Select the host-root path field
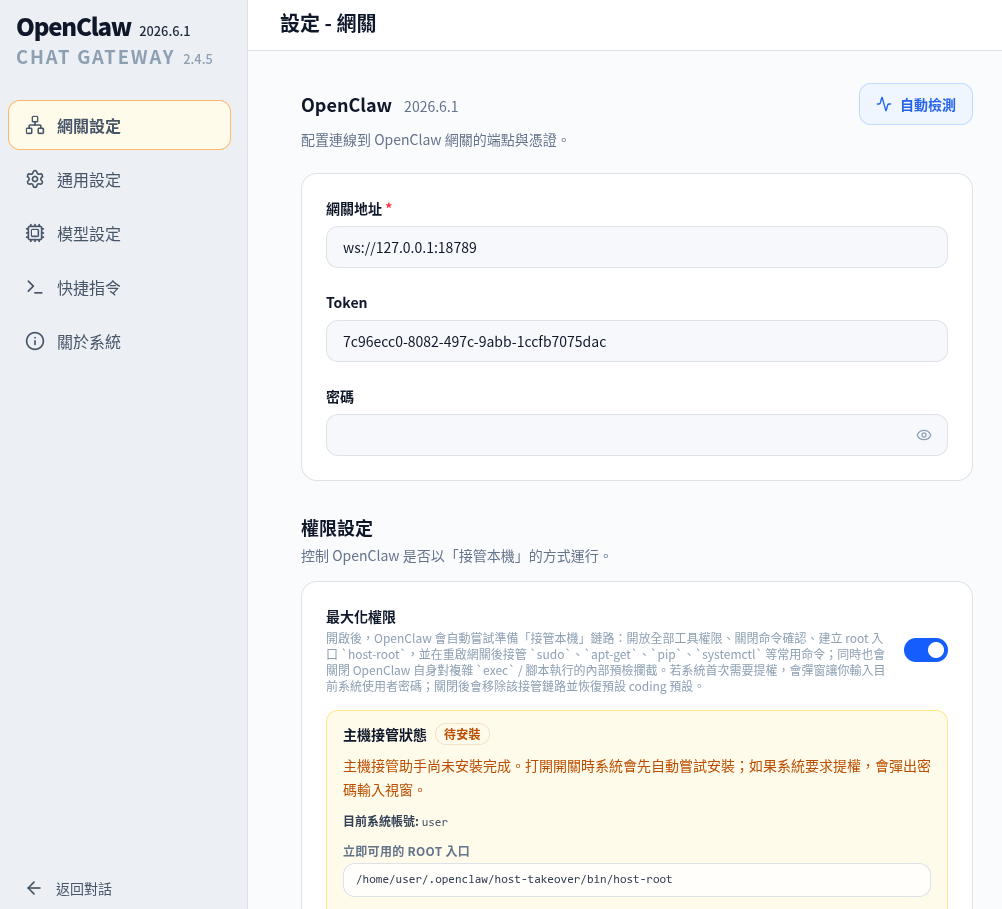The height and width of the screenshot is (909, 1002). click(636, 880)
